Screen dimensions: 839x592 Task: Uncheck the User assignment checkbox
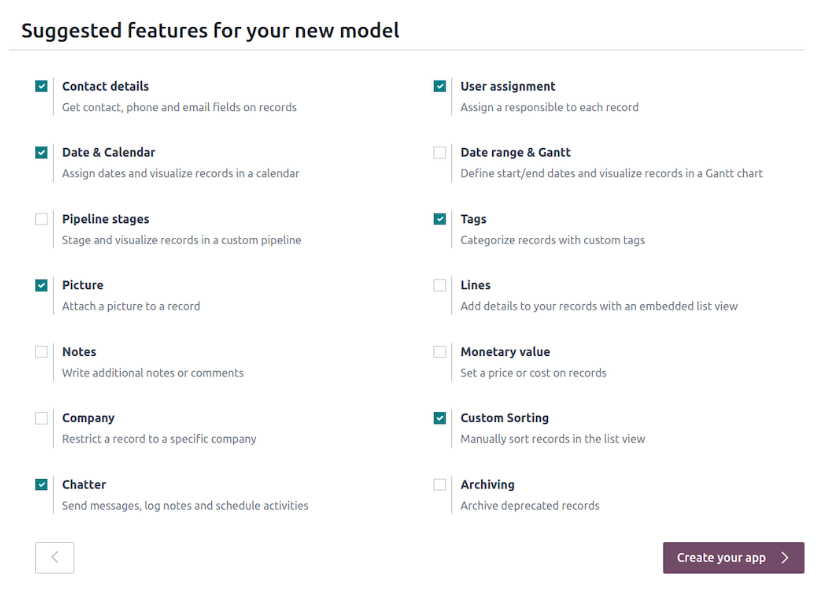click(440, 85)
